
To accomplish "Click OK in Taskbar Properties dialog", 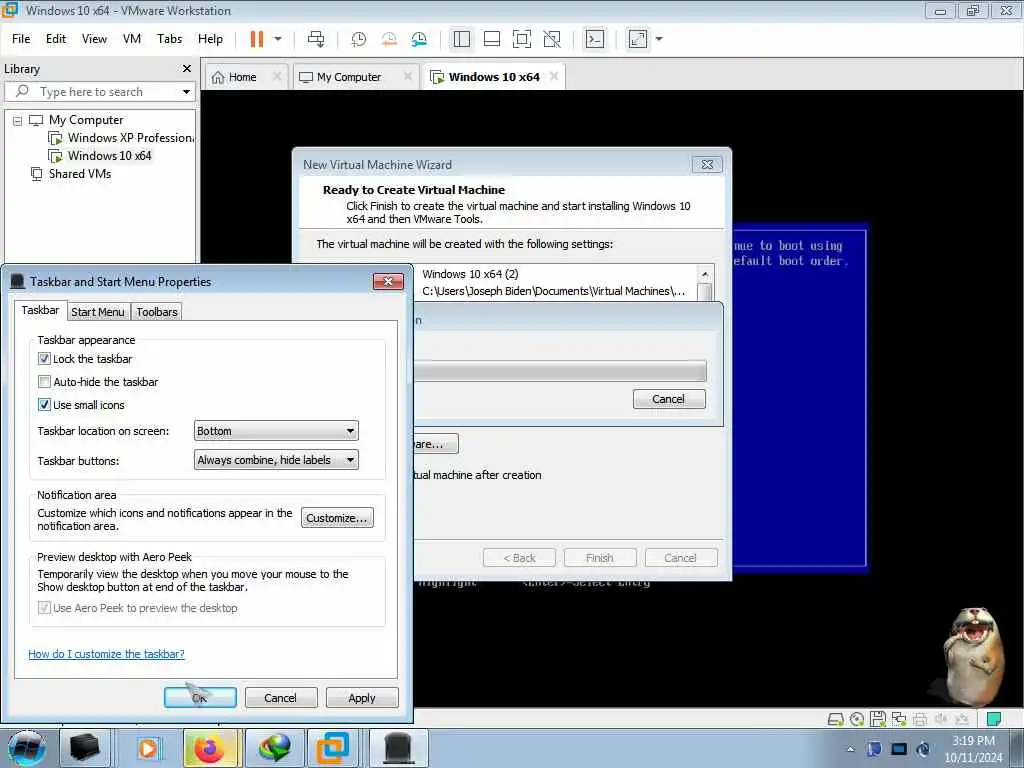I will point(200,697).
